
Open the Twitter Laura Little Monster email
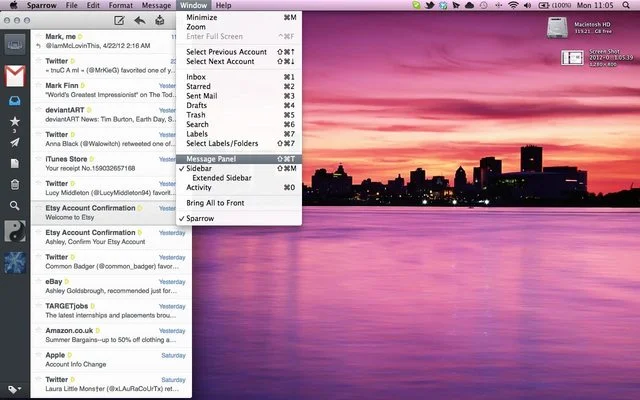pos(111,384)
